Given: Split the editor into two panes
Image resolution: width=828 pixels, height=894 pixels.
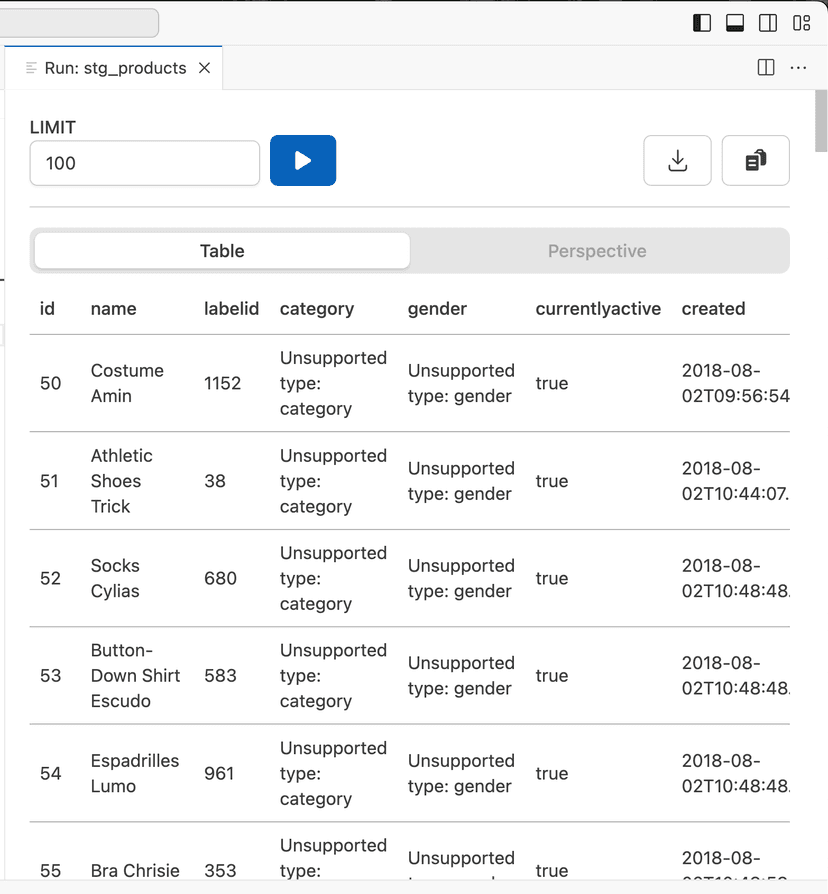Looking at the screenshot, I should (765, 67).
